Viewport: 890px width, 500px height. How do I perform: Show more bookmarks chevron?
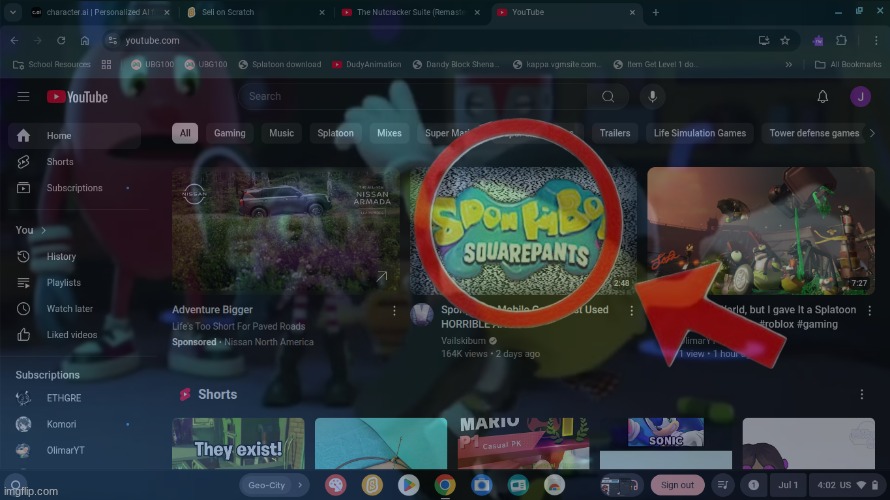coord(788,65)
